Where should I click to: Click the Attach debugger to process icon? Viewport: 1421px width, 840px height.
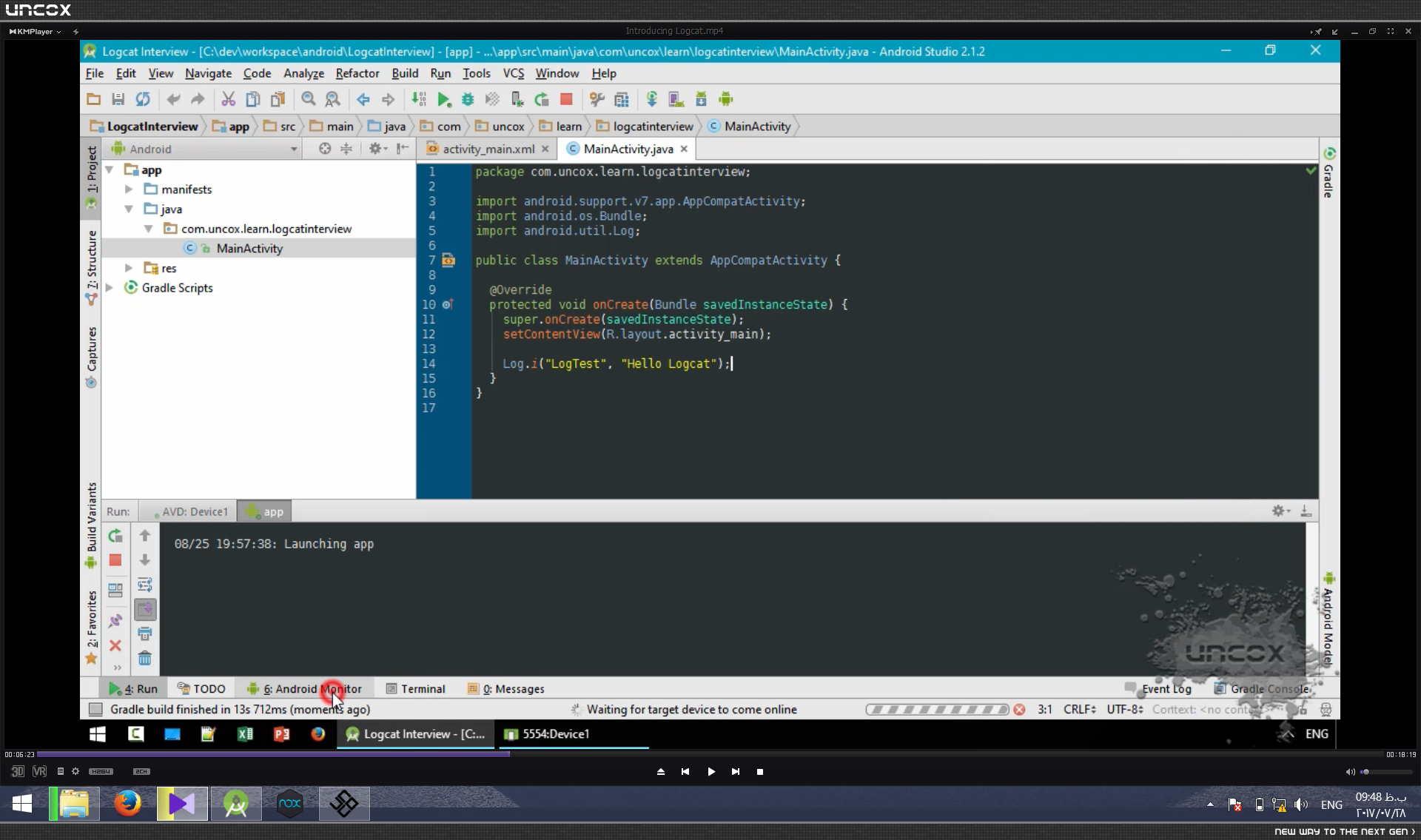pos(517,99)
